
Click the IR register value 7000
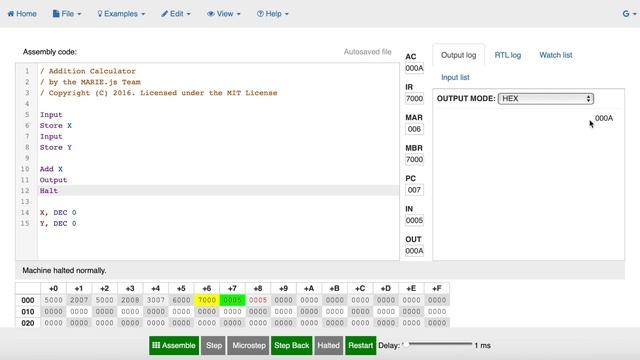[x=414, y=98]
